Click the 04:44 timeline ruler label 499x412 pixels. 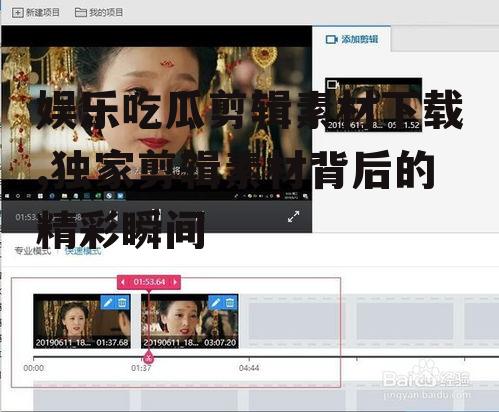tap(249, 368)
